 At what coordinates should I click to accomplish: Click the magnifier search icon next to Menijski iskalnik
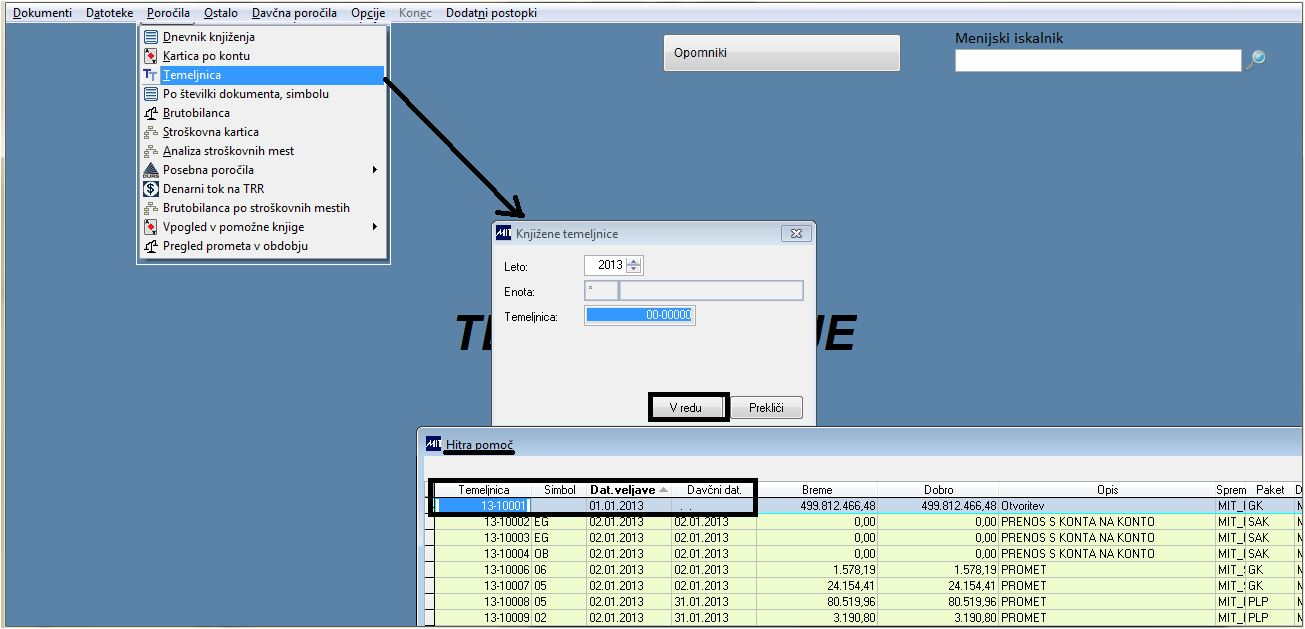tap(1255, 60)
